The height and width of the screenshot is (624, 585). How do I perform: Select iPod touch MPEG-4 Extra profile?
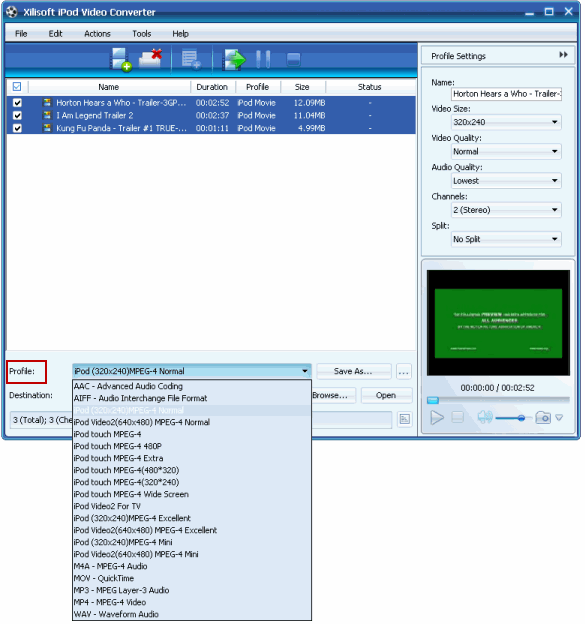click(192, 458)
